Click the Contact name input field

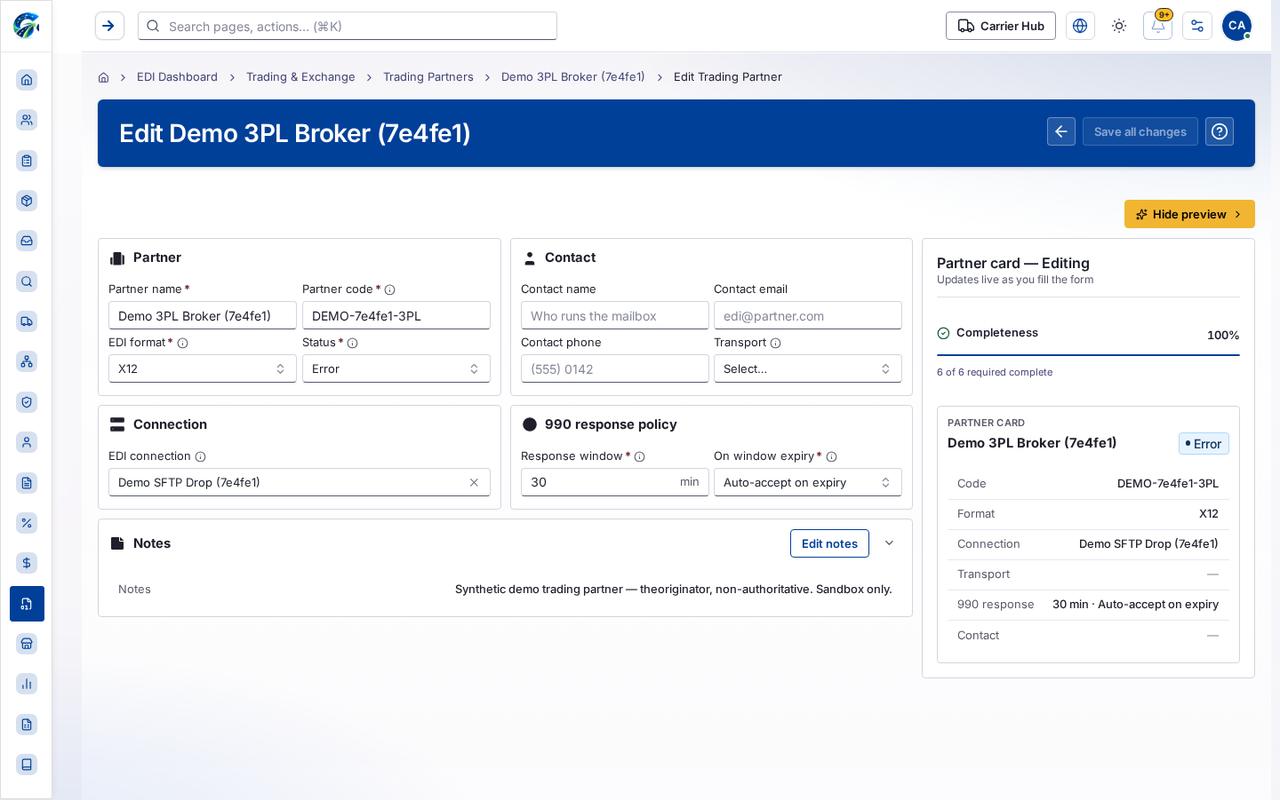tap(614, 316)
